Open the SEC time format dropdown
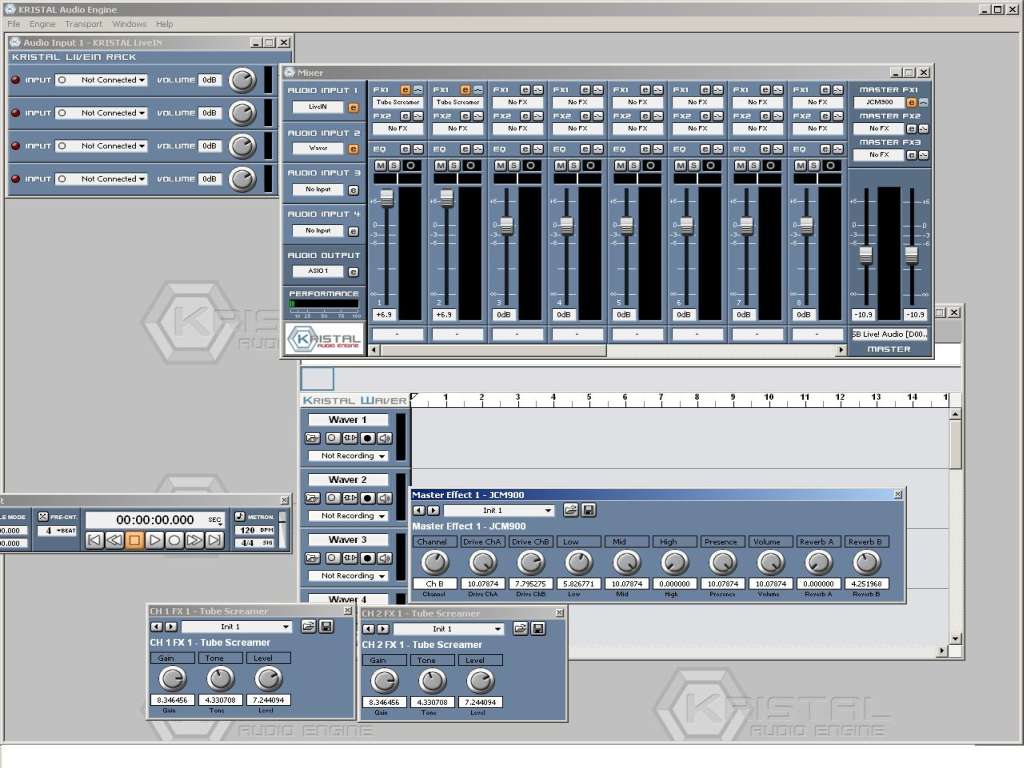The image size is (1024, 768). pyautogui.click(x=216, y=520)
